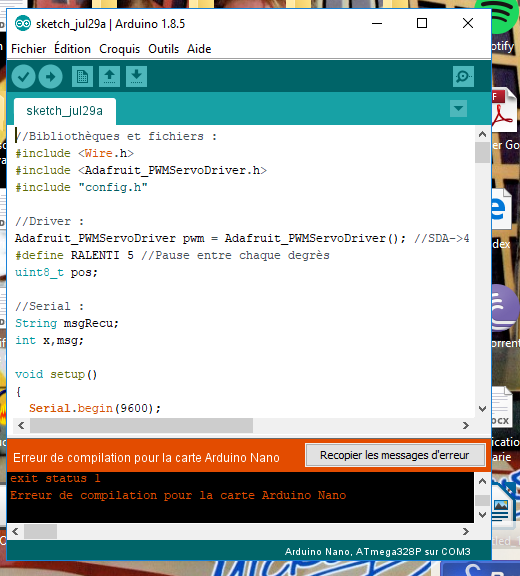Open the Serial Monitor icon

pyautogui.click(x=463, y=76)
